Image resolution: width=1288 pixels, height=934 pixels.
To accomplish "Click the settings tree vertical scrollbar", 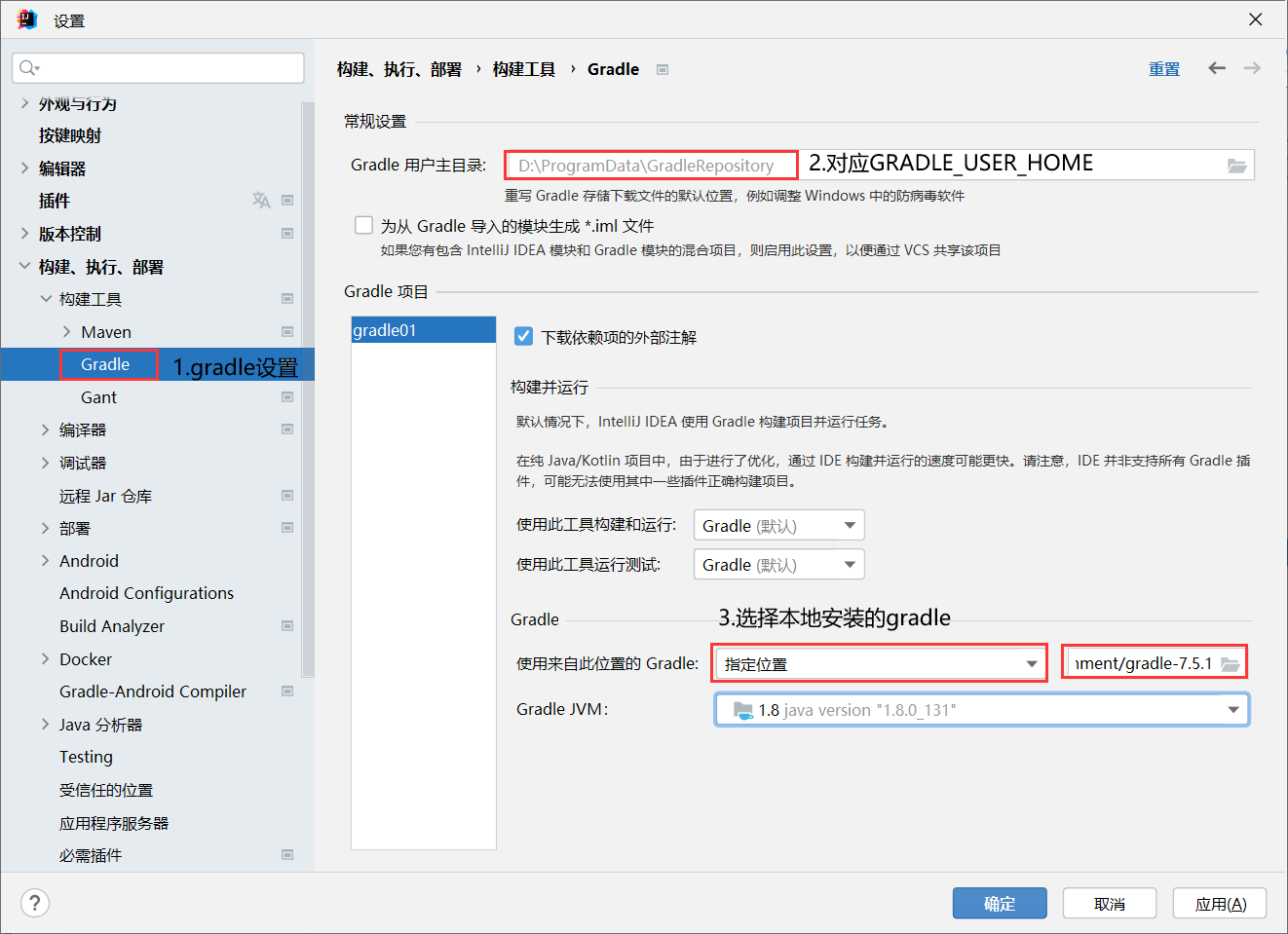I will tap(308, 390).
